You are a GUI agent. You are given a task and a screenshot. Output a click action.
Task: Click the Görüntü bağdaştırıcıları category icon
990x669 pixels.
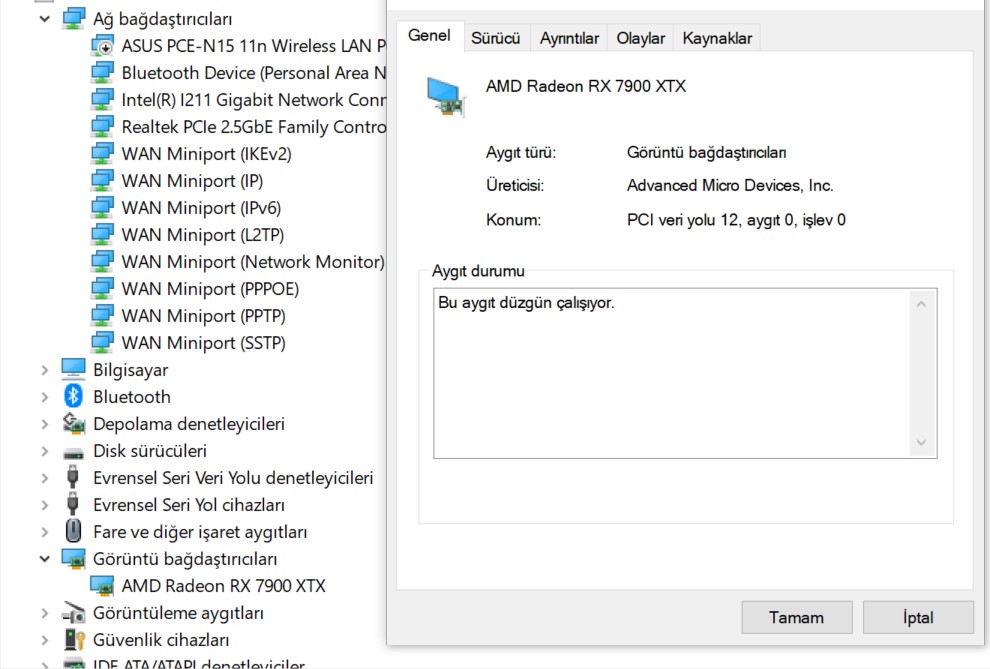73,559
